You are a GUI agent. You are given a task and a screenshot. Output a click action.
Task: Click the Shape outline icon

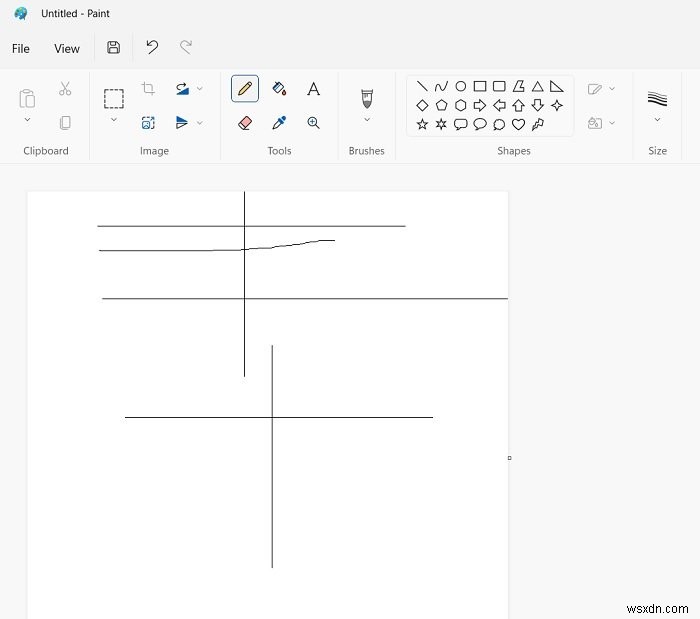click(x=595, y=89)
